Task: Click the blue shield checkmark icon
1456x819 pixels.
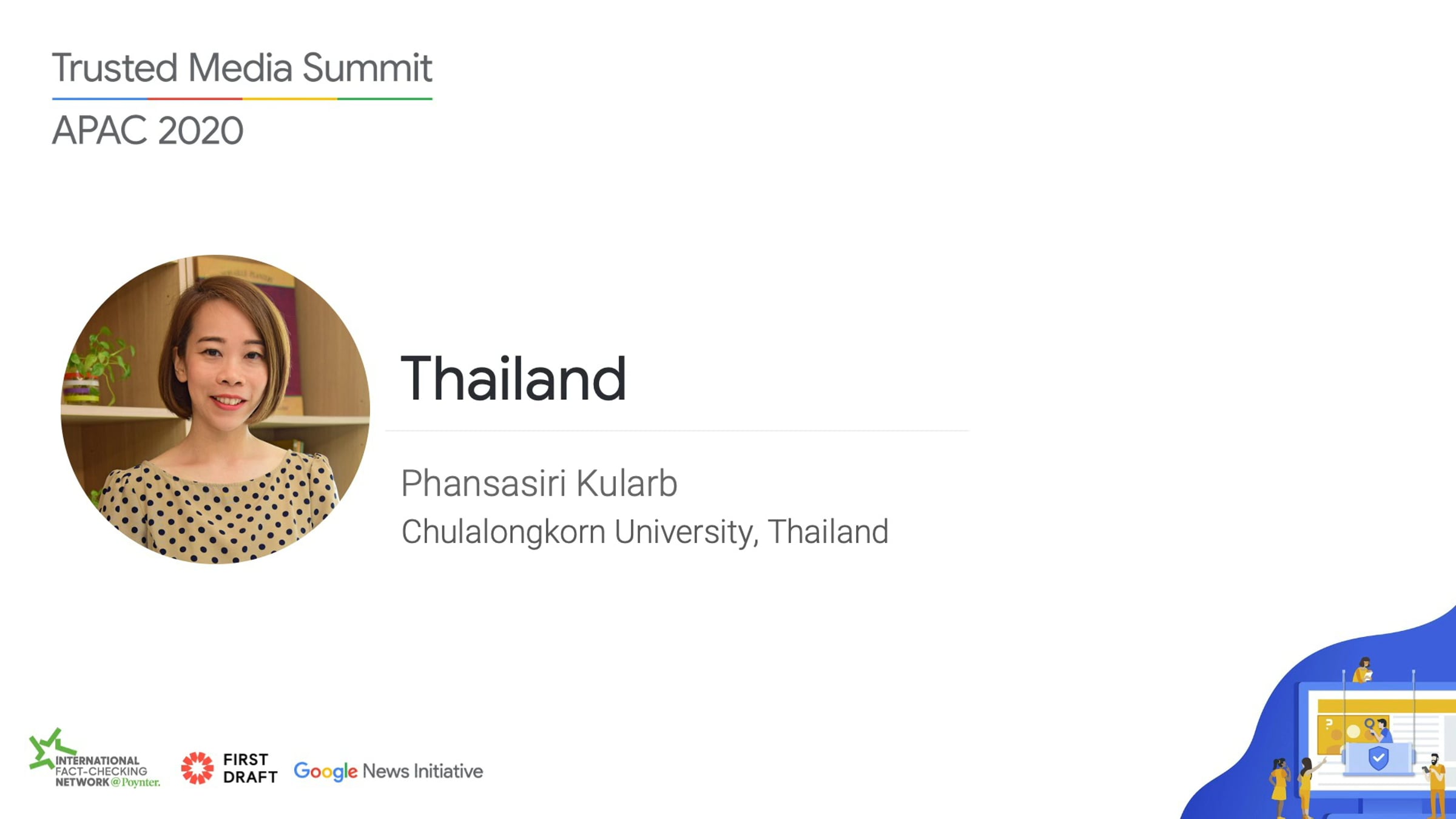Action: pos(1378,758)
